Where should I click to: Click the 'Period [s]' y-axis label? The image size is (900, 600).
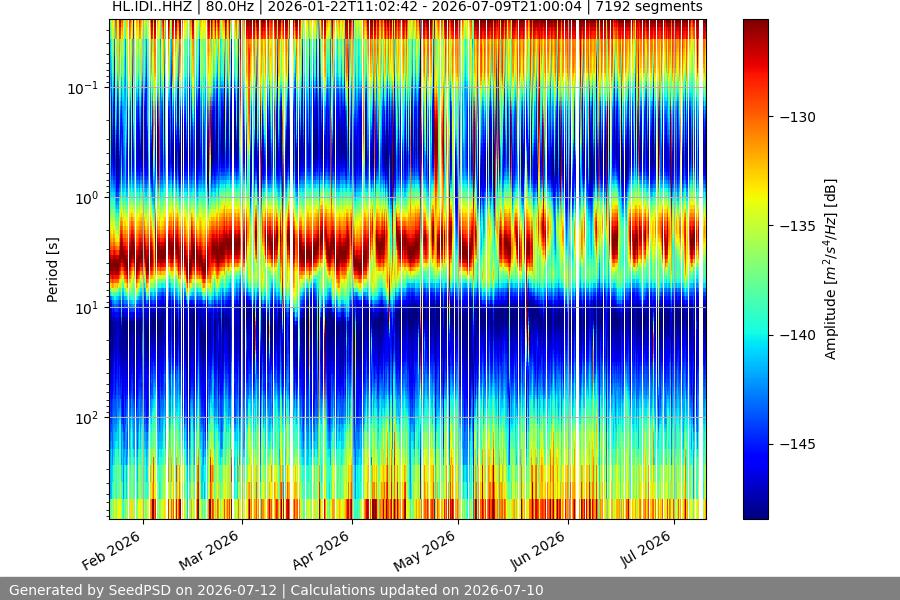click(52, 270)
